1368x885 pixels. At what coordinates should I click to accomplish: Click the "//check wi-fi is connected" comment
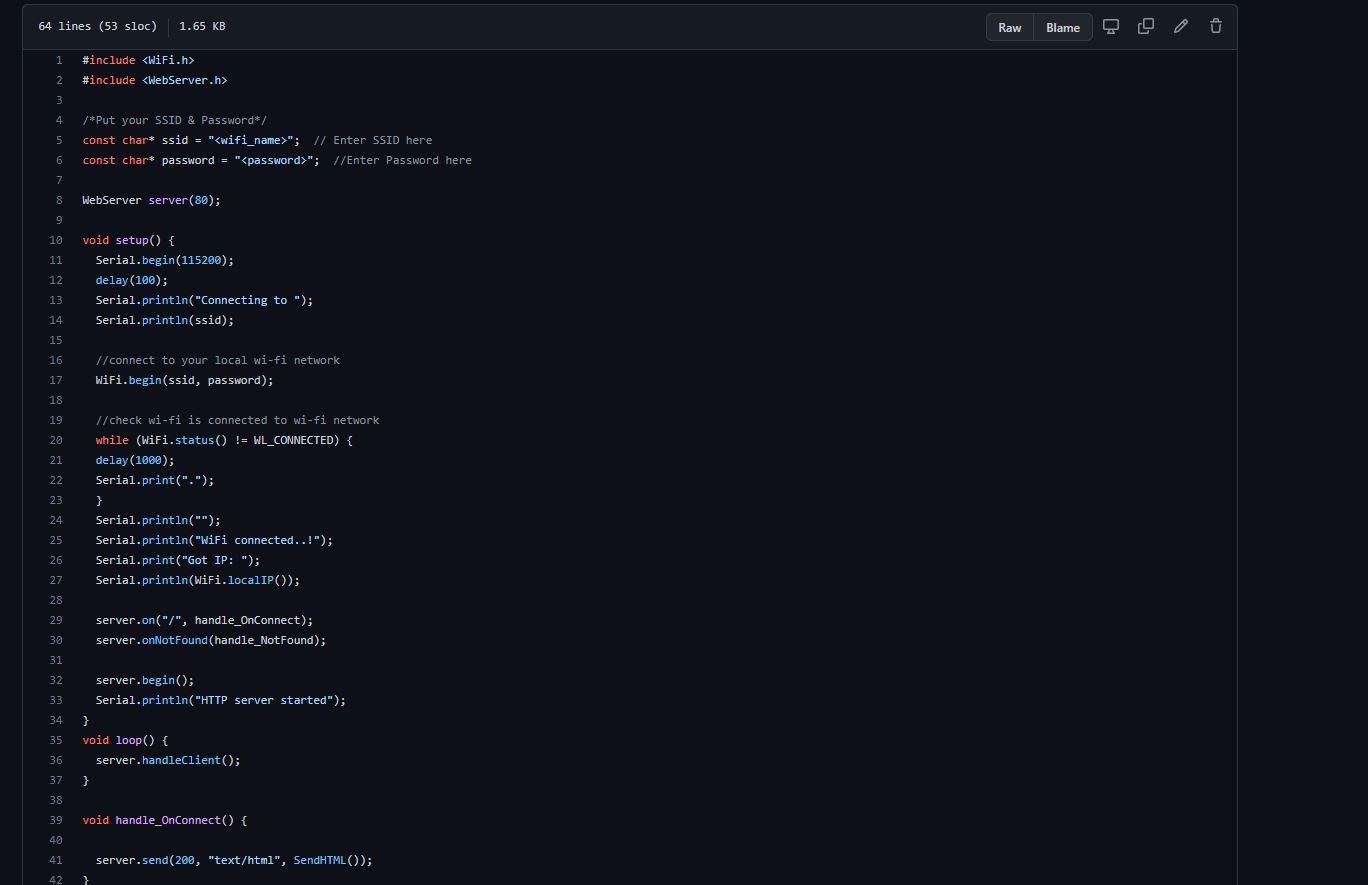click(238, 420)
